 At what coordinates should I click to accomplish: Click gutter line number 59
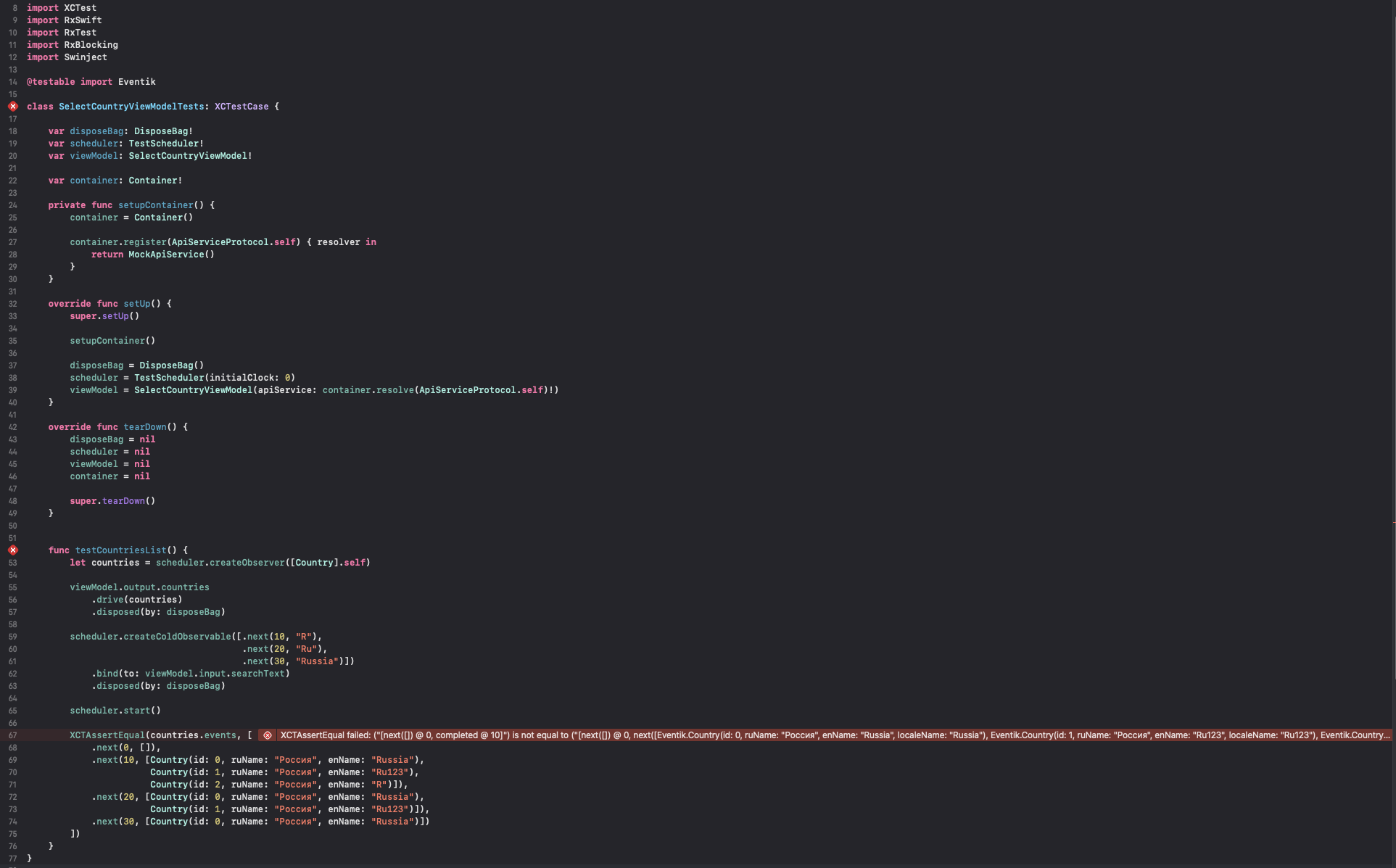(12, 637)
